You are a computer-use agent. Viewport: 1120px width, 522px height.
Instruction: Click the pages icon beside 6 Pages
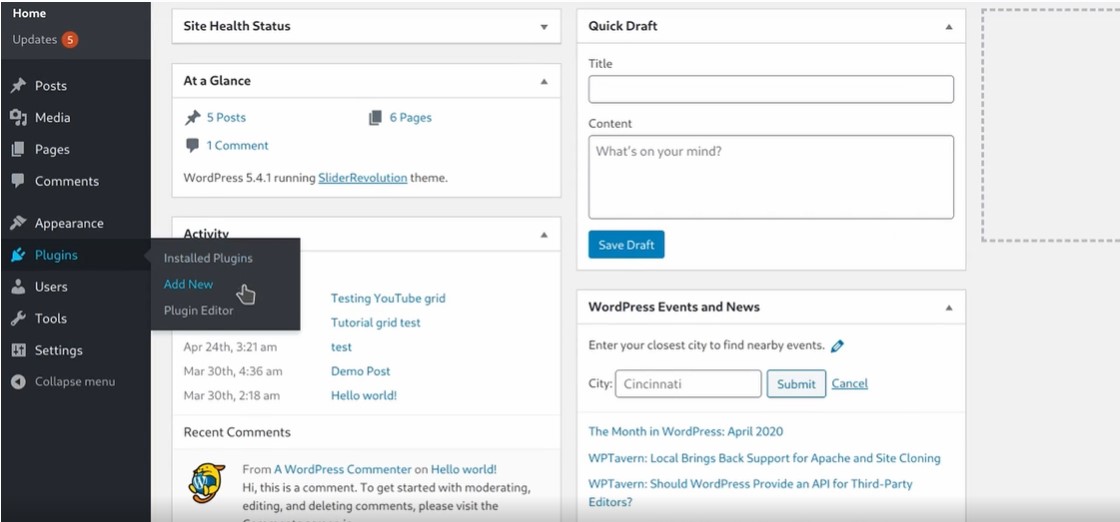[x=376, y=118]
